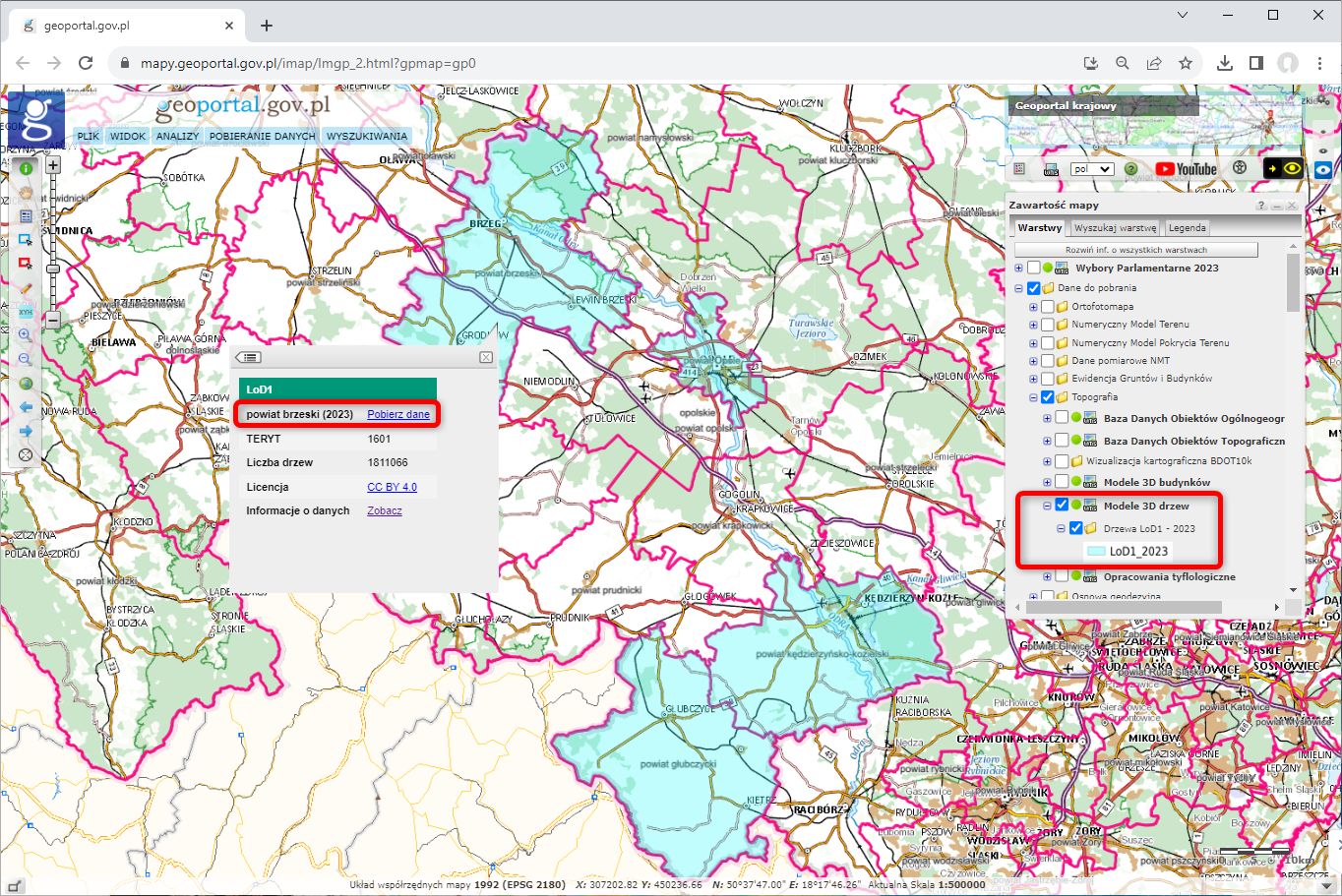Go to previous view with back arrow

pos(26,406)
